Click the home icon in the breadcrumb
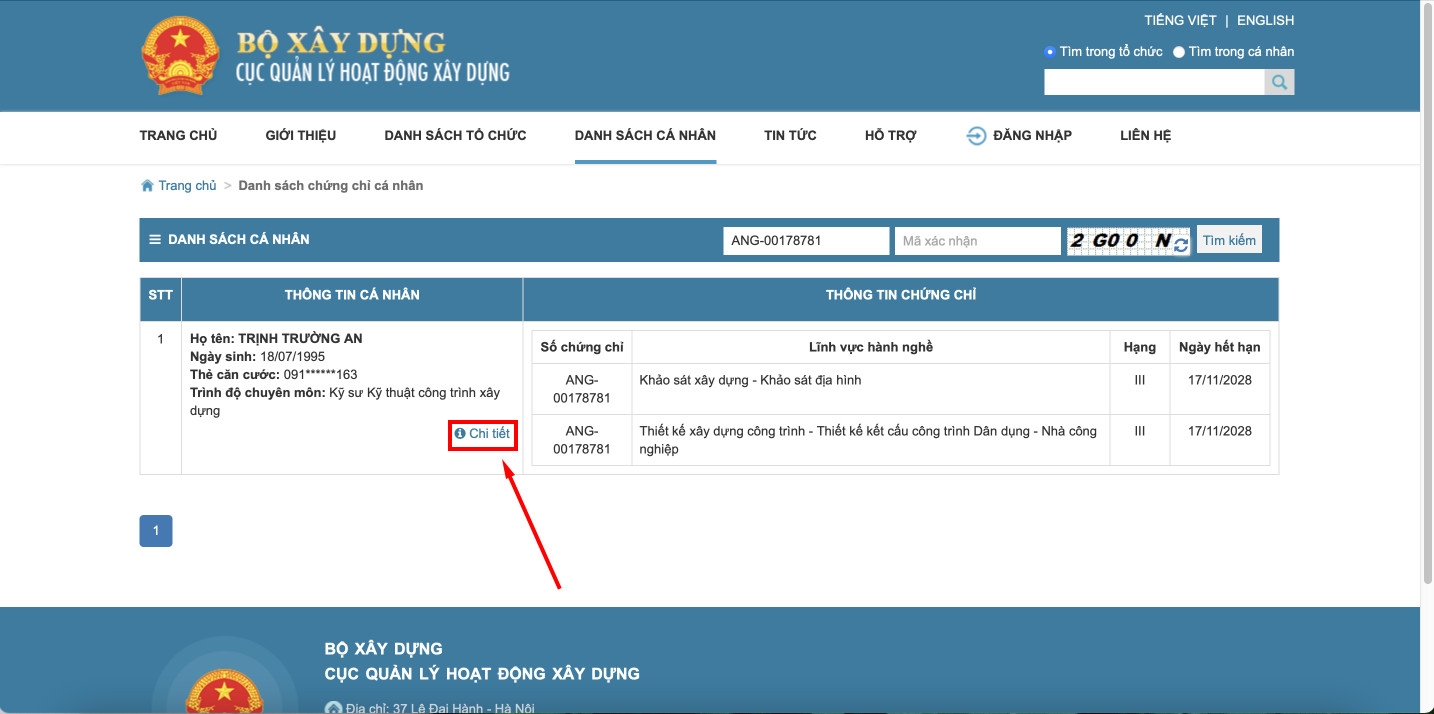This screenshot has width=1434, height=714. [x=146, y=185]
